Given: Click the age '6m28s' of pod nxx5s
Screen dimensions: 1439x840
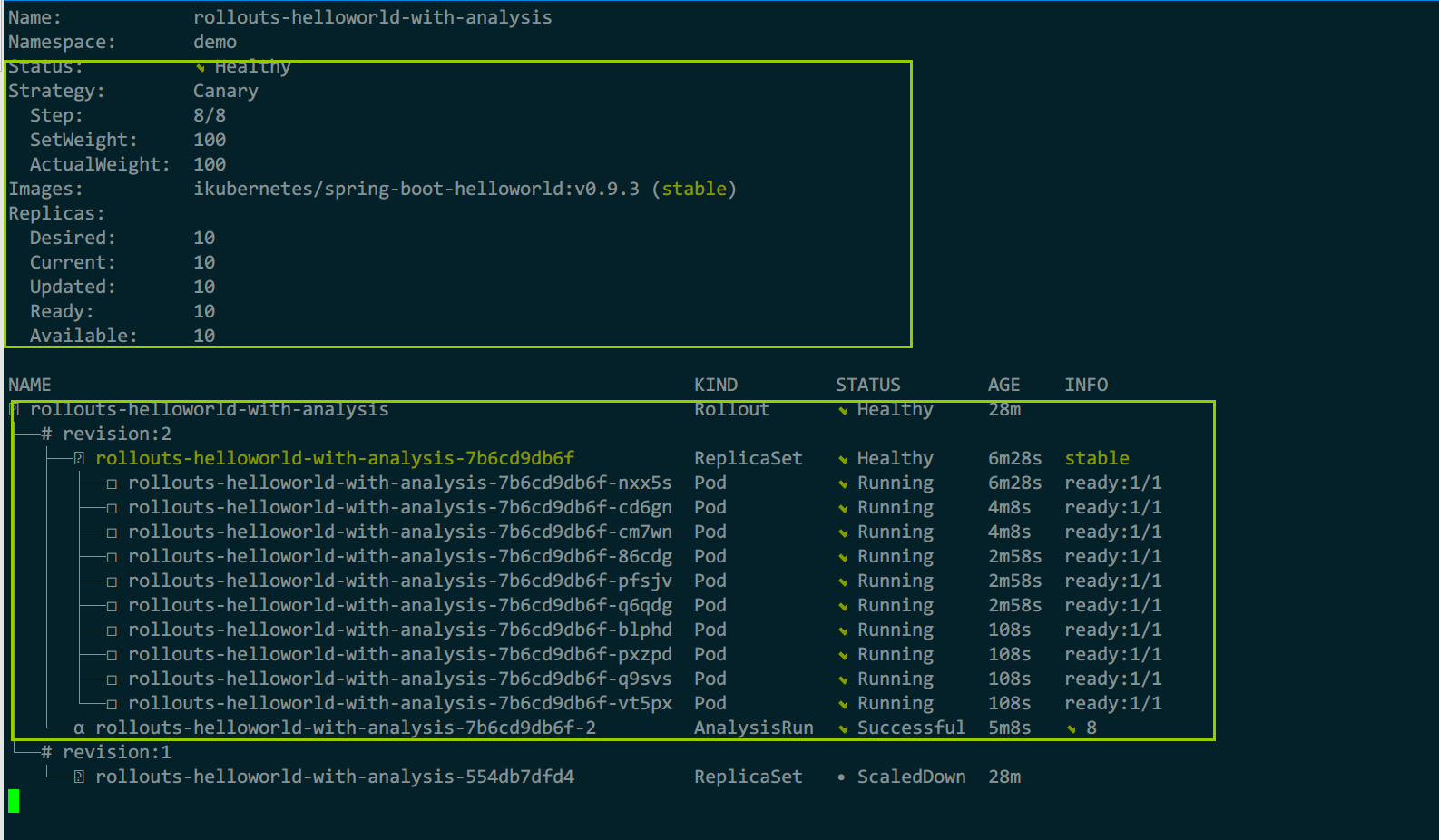Looking at the screenshot, I should [x=1015, y=483].
